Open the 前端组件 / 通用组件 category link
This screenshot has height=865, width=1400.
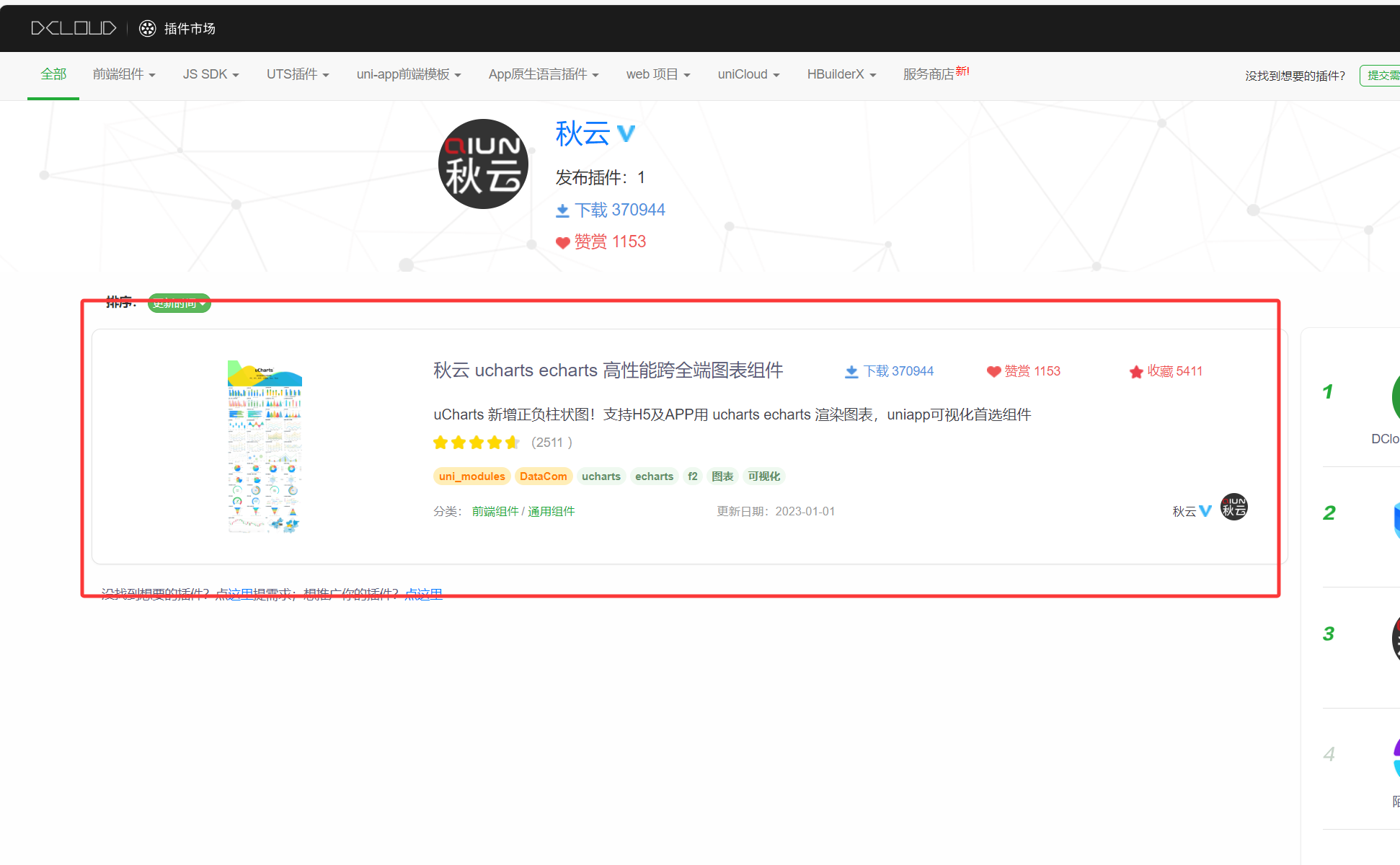(x=523, y=511)
